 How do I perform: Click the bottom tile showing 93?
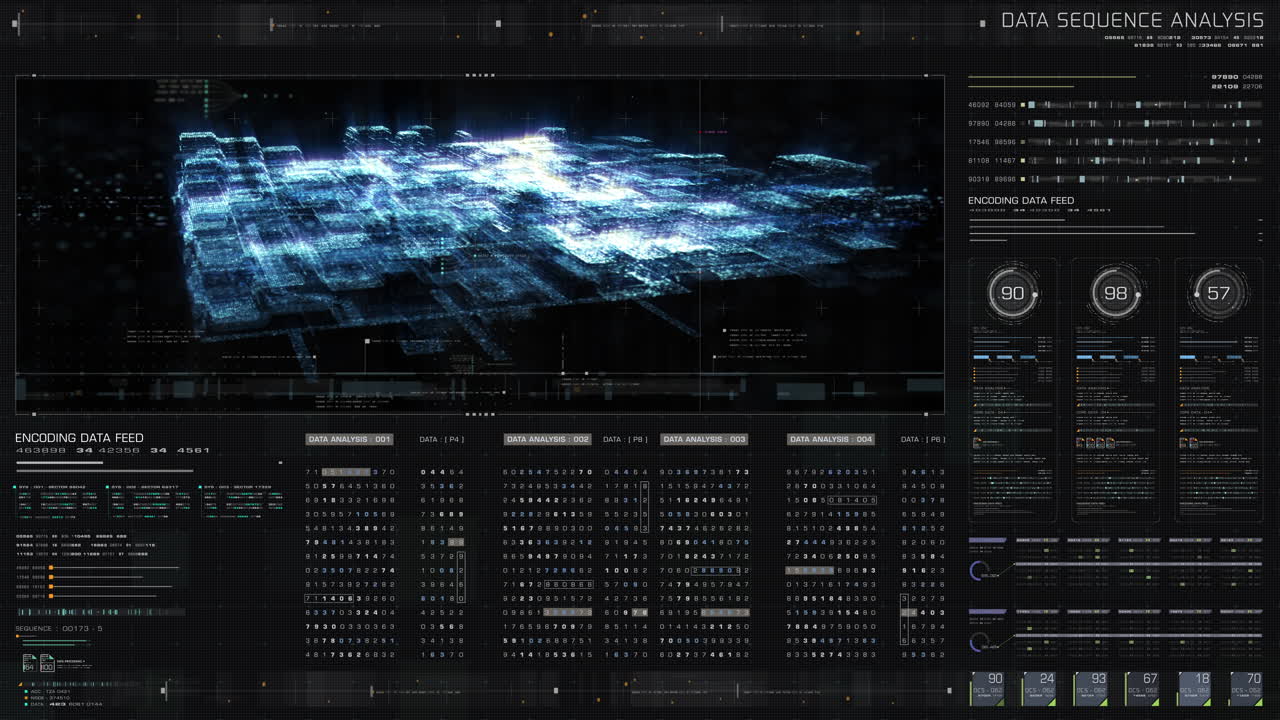1090,688
